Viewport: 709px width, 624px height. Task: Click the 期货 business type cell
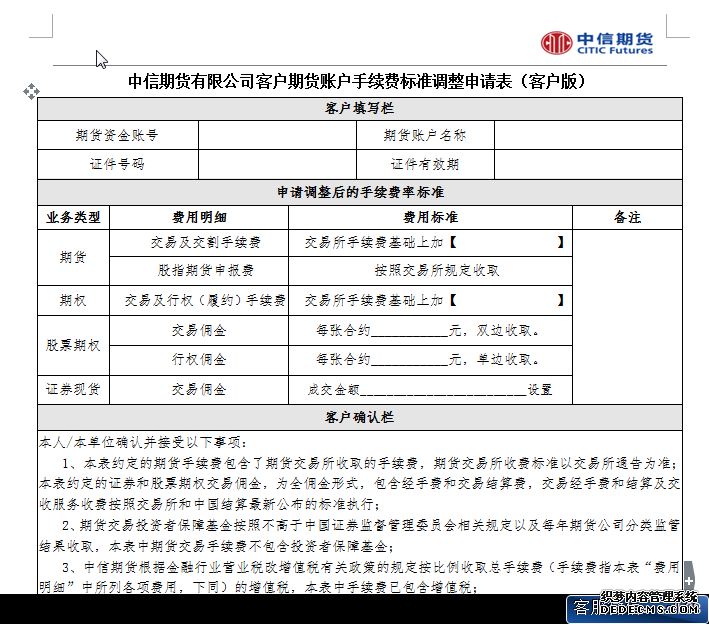73,257
